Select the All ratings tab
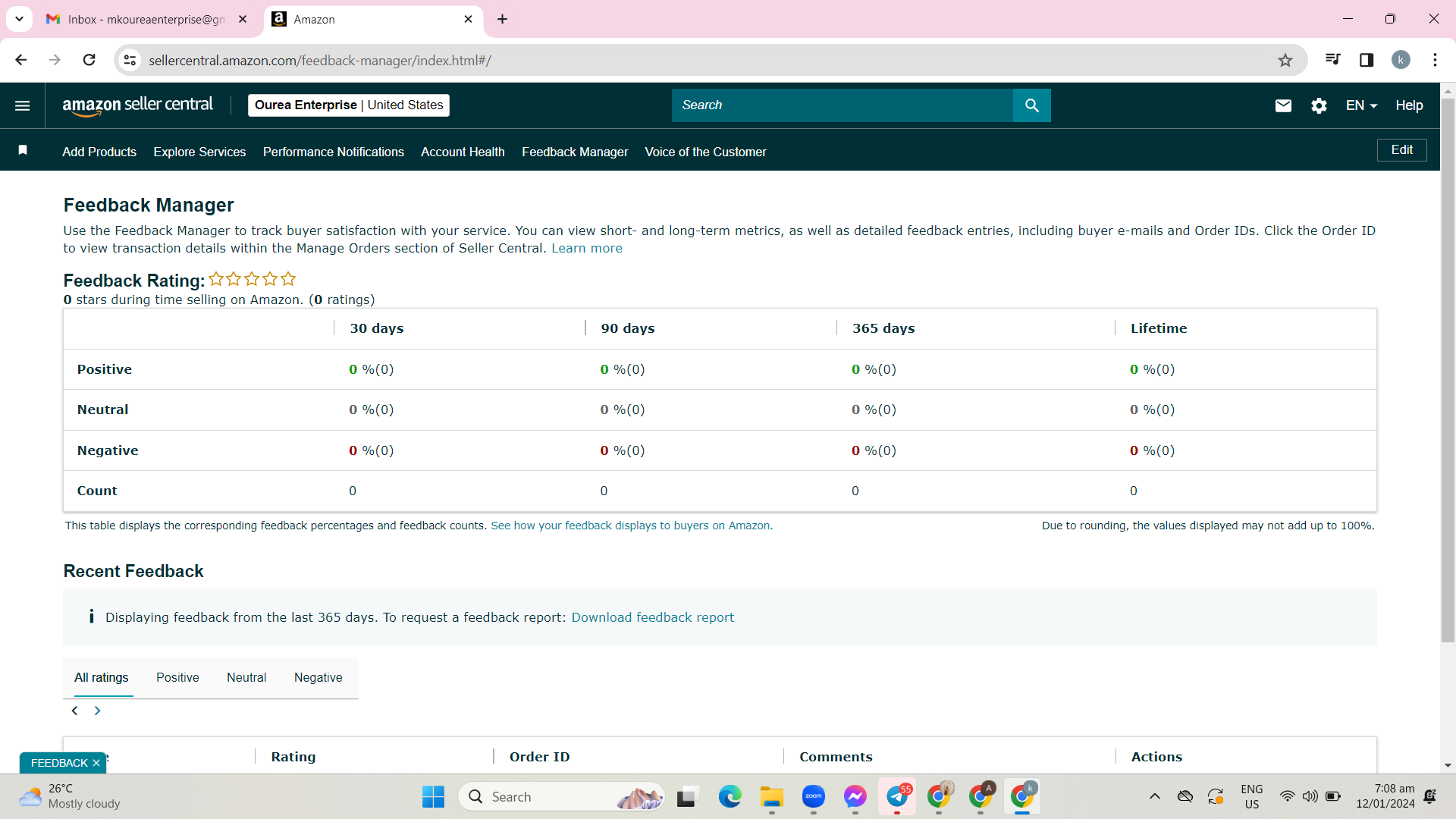 [x=101, y=677]
